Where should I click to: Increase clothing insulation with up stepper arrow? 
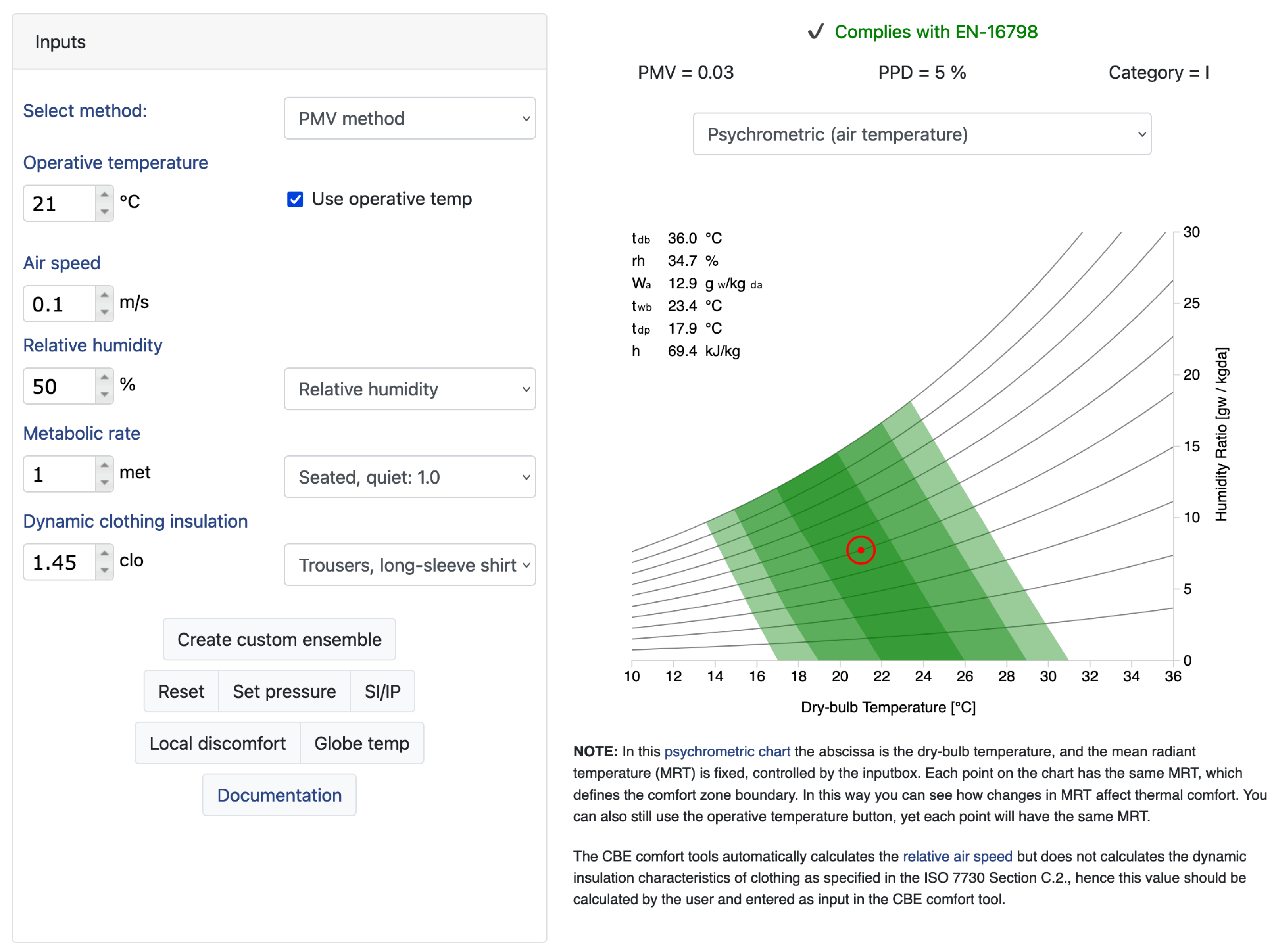(x=104, y=553)
